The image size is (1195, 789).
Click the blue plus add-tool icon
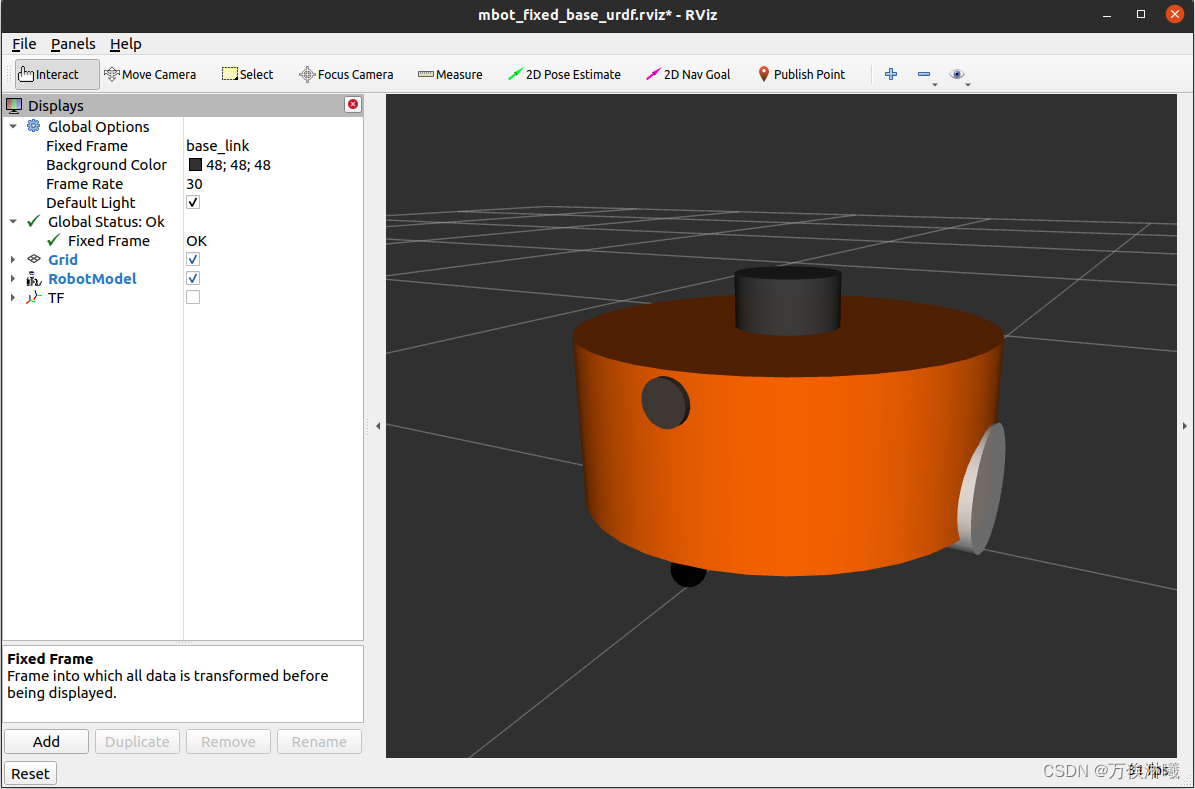891,74
